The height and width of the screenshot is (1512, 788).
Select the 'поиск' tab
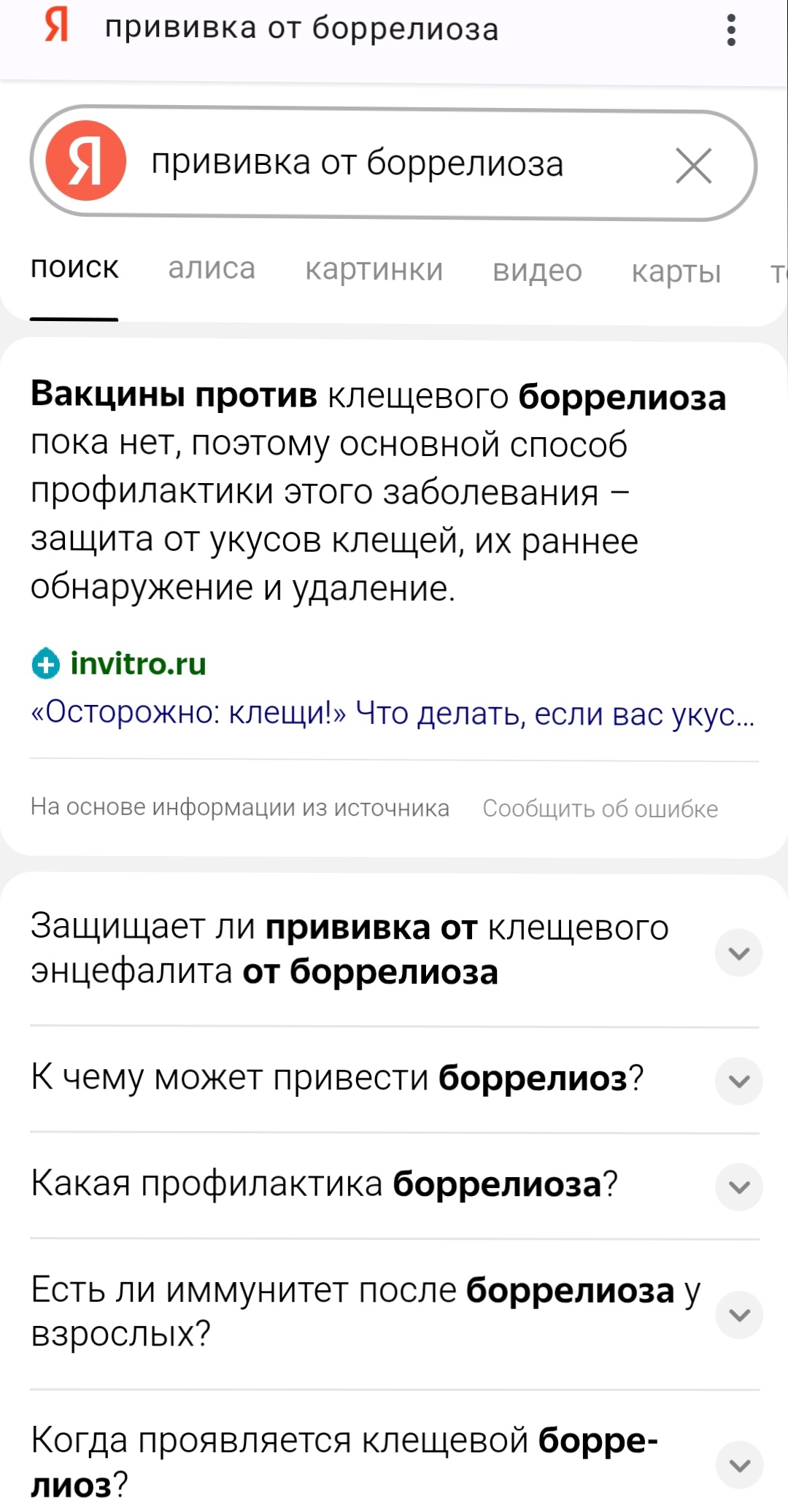point(74,269)
